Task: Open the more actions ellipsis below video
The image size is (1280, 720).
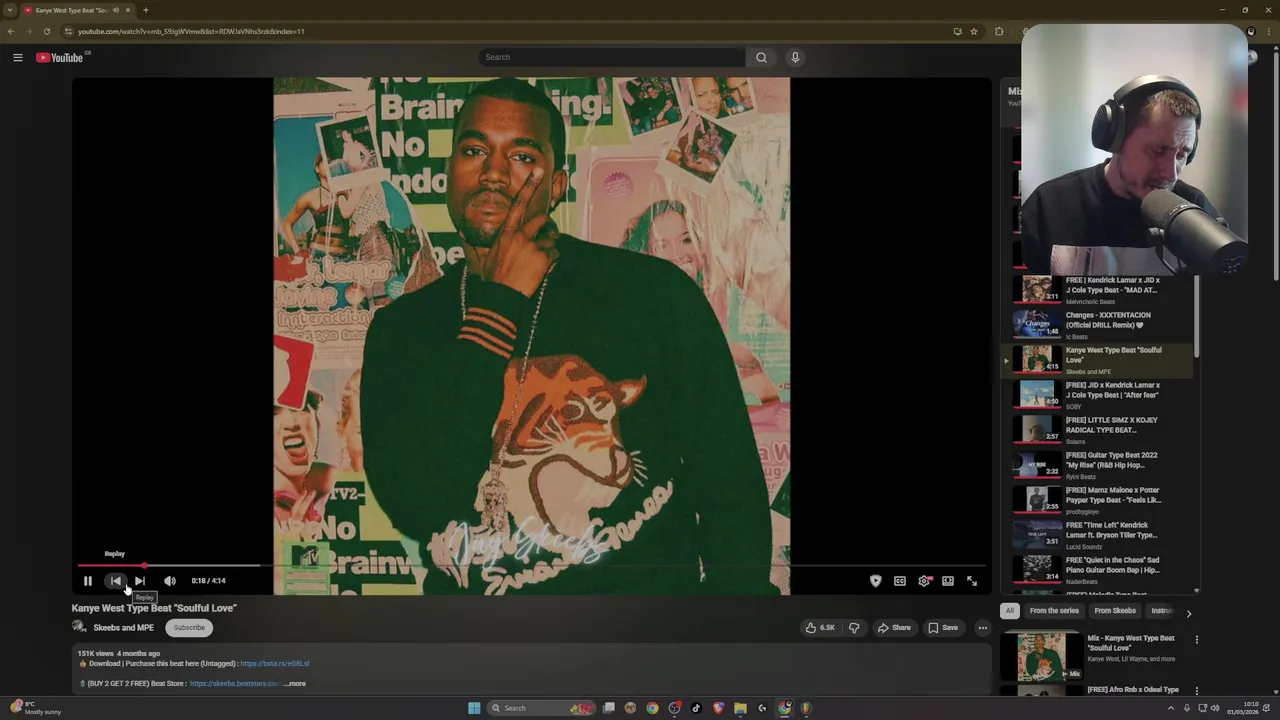Action: tap(983, 628)
